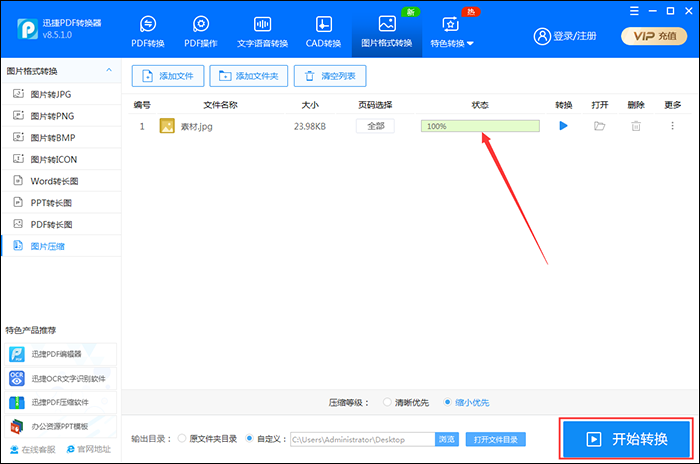
Task: Select 图片转PNG in sidebar
Action: (61, 116)
